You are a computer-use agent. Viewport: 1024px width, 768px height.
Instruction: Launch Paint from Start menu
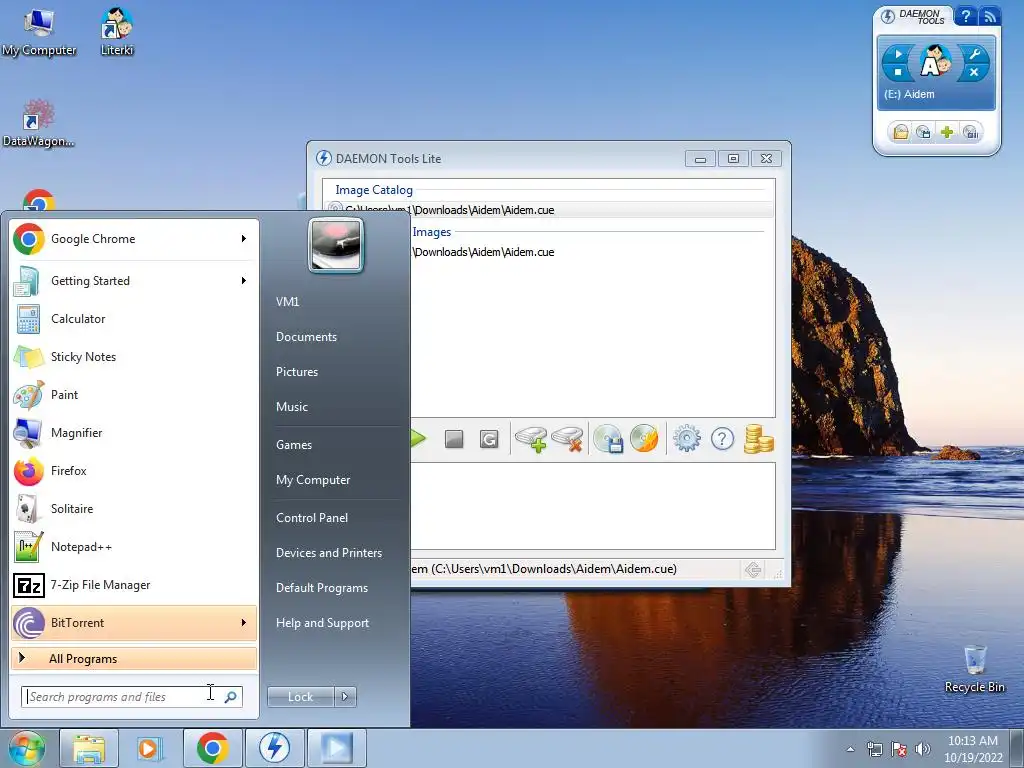[133, 394]
